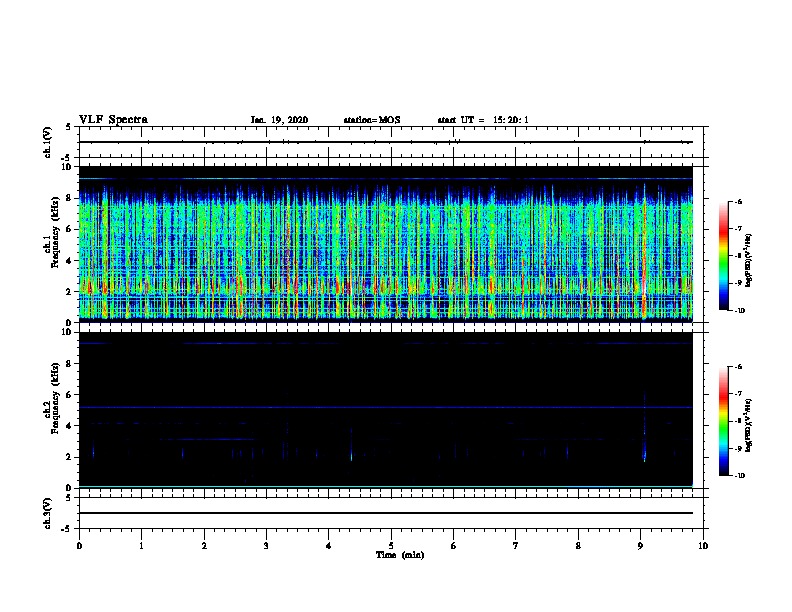Click the 5 kHz horizontal line in ch.2 spectrogram
The image size is (792, 612).
coord(385,407)
